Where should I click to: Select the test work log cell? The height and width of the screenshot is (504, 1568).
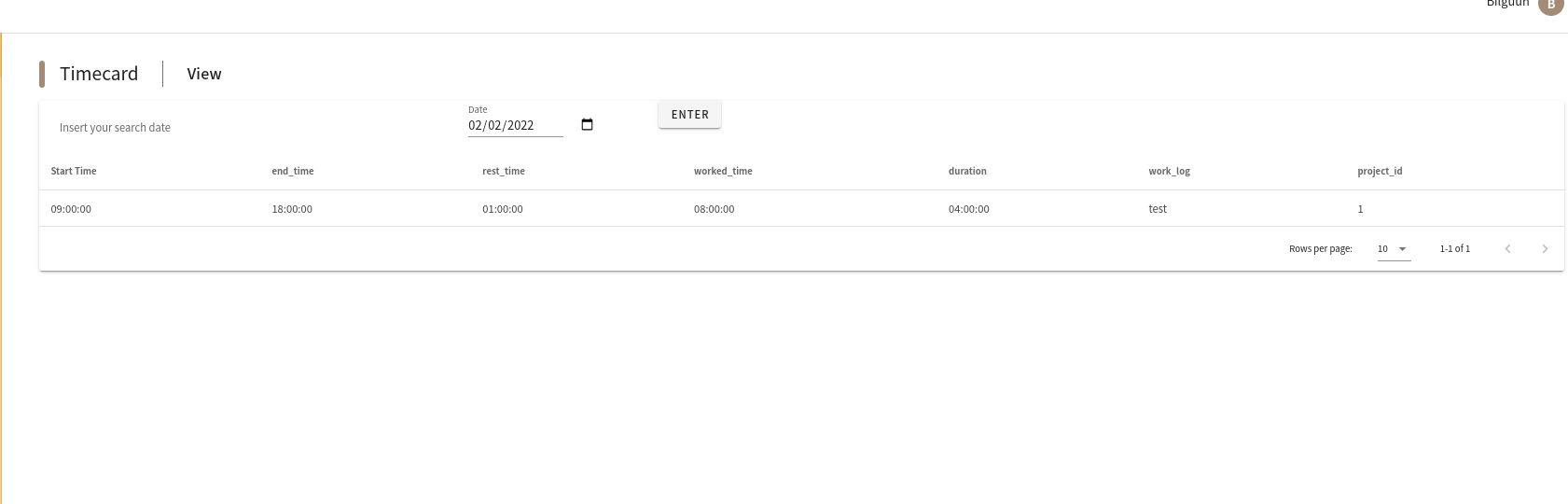click(x=1158, y=209)
